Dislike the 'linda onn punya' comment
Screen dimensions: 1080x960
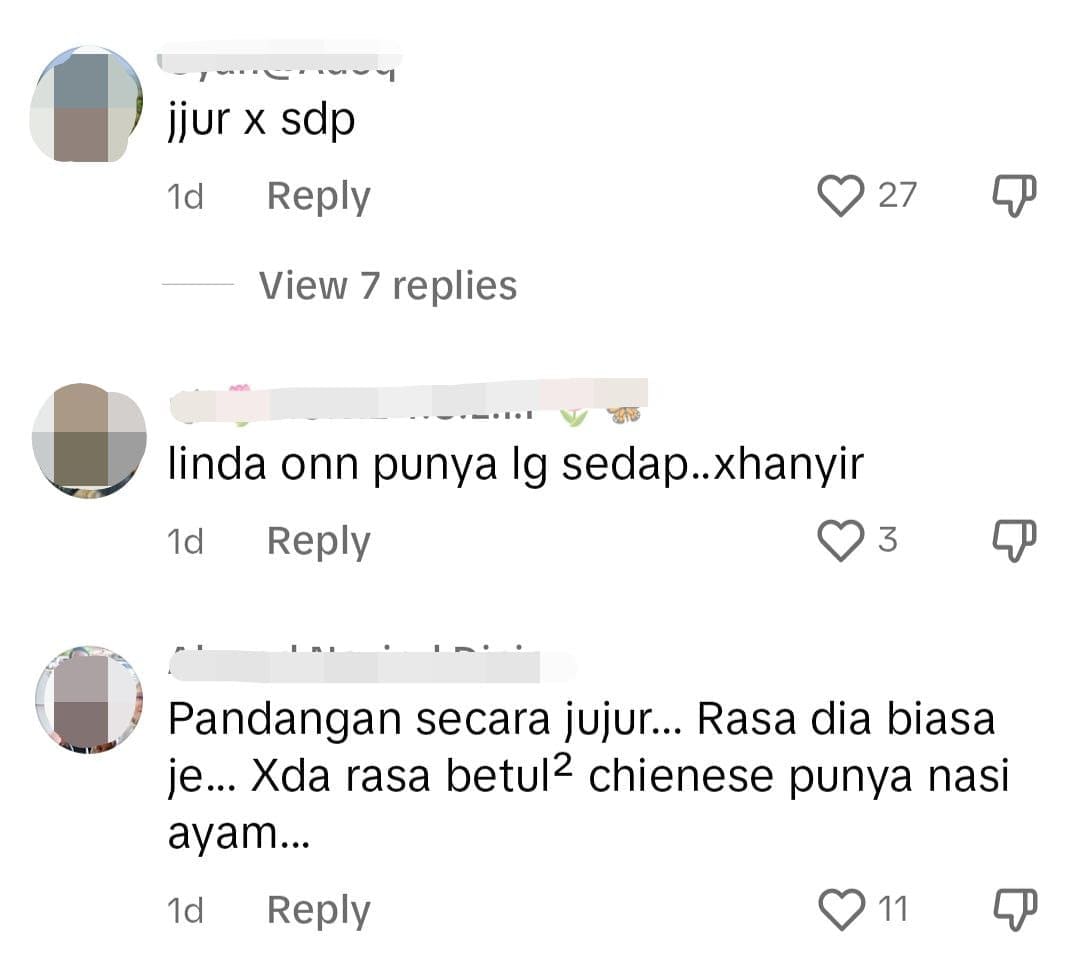point(1014,541)
